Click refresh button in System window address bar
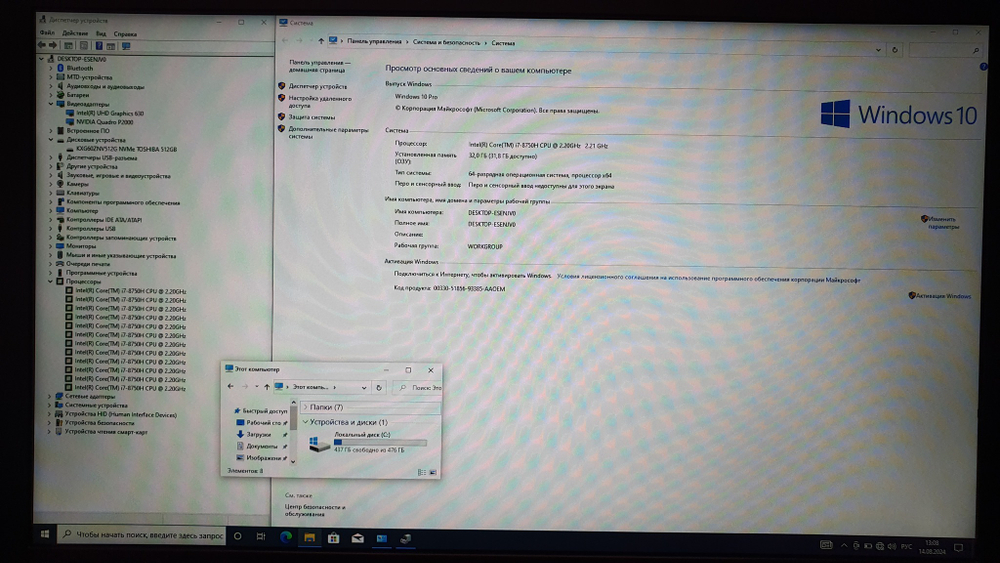 coord(895,50)
